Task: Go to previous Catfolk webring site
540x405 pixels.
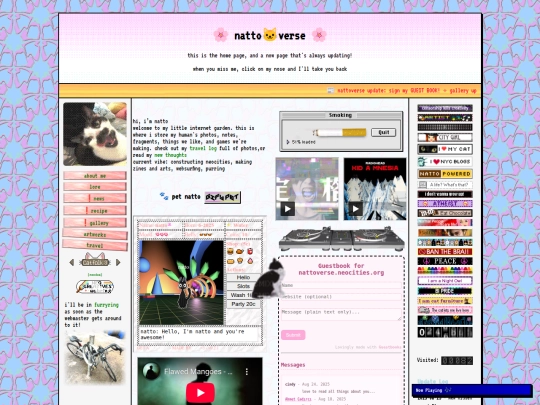Action: click(72, 262)
